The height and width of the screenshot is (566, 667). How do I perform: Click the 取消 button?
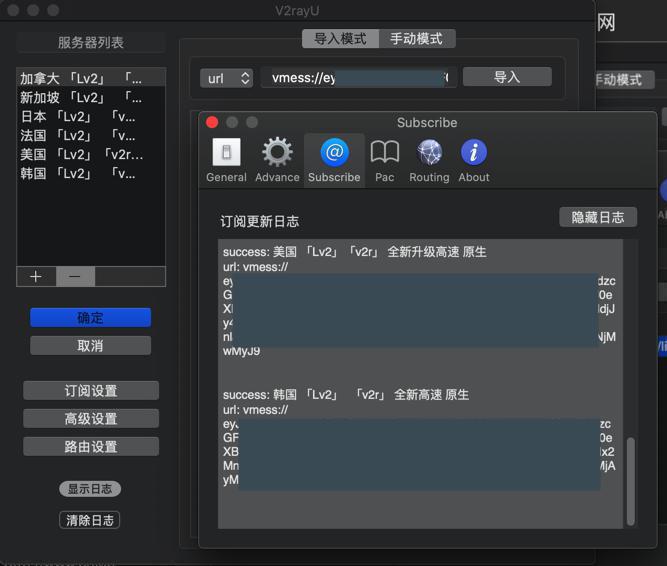click(x=91, y=345)
